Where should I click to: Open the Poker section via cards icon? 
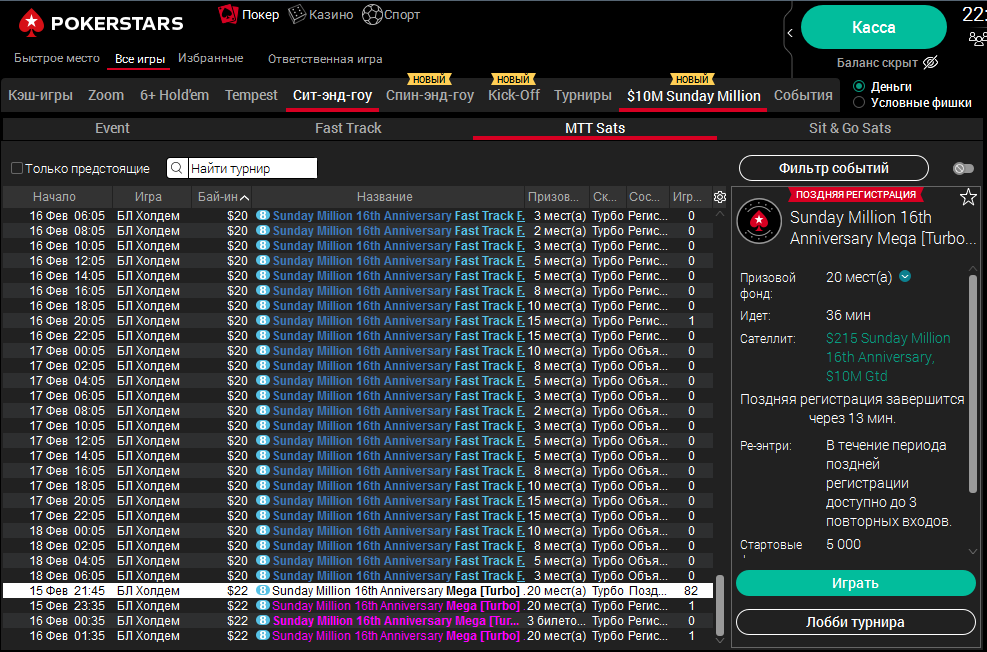click(228, 14)
